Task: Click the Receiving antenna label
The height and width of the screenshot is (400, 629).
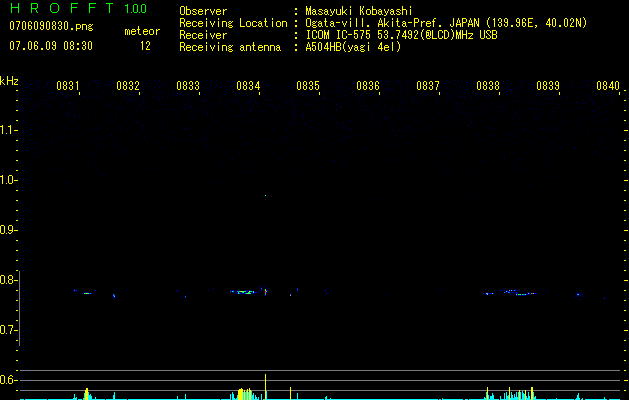Action: pos(230,47)
